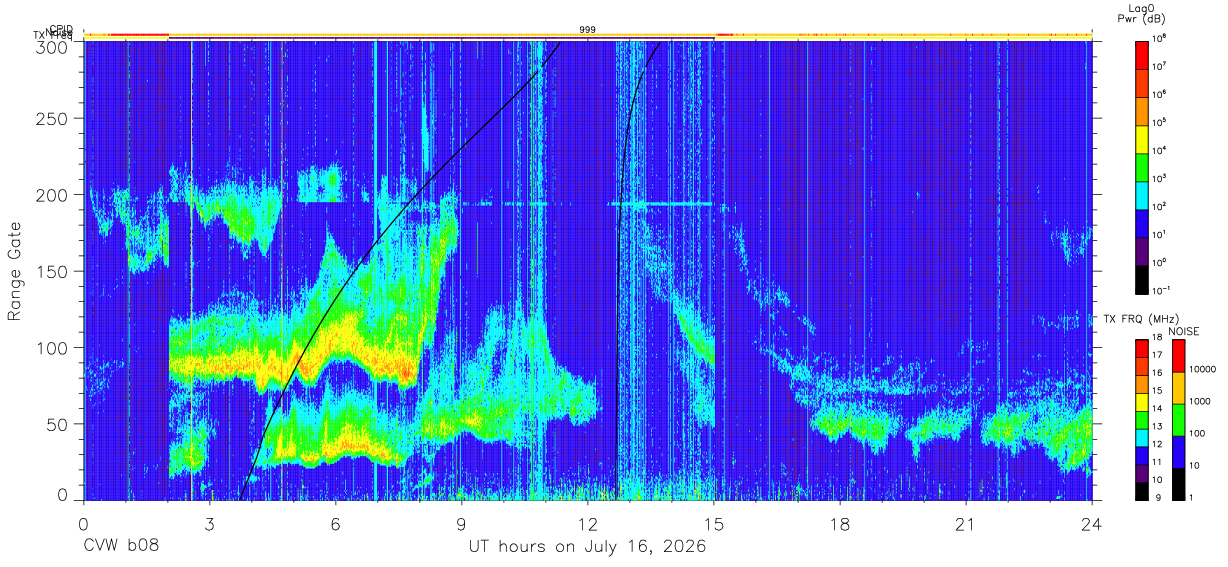Select the red top segment of the Lag0 power colorbar
The width and height of the screenshot is (1228, 567).
[x=1143, y=54]
